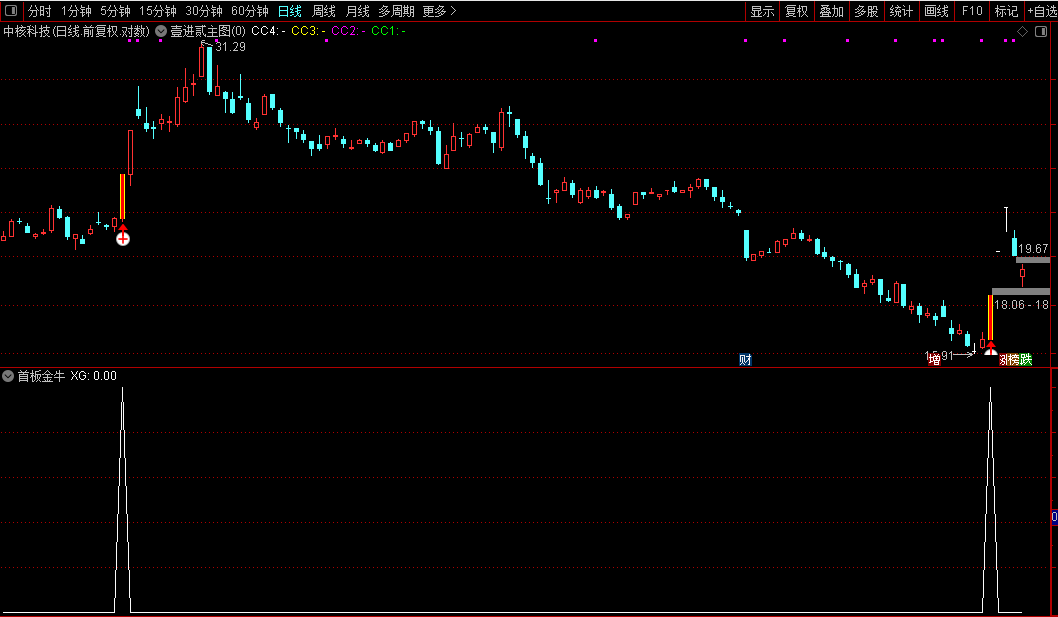The image size is (1058, 617).
Task: Click the first yellow-red limit-up candle
Action: pos(123,196)
